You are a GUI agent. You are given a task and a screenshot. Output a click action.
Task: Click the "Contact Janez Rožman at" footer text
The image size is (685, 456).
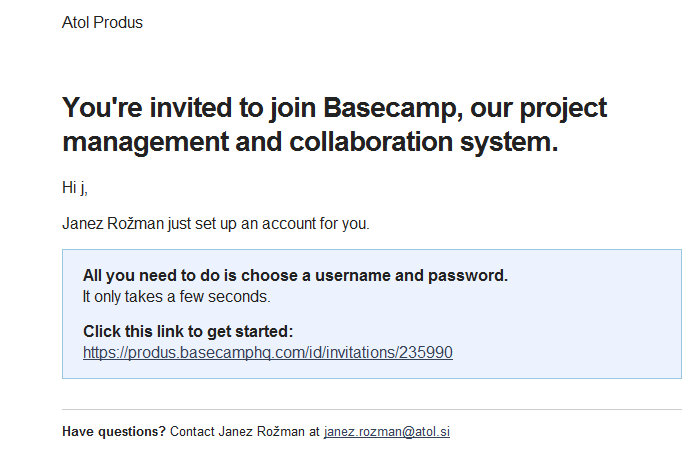click(245, 432)
